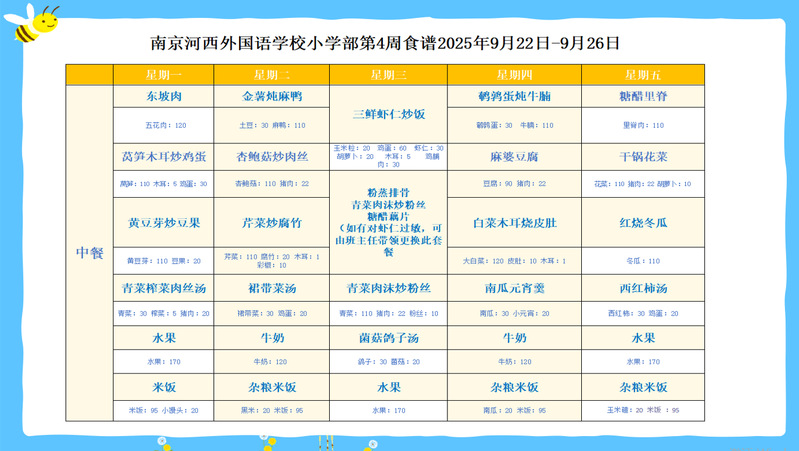Select the 星期五 column header

(x=642, y=75)
